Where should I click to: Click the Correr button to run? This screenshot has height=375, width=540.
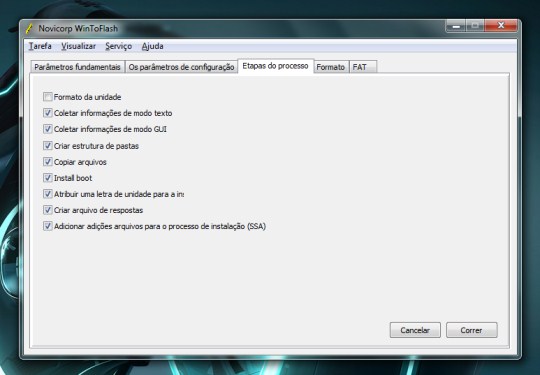(x=471, y=330)
